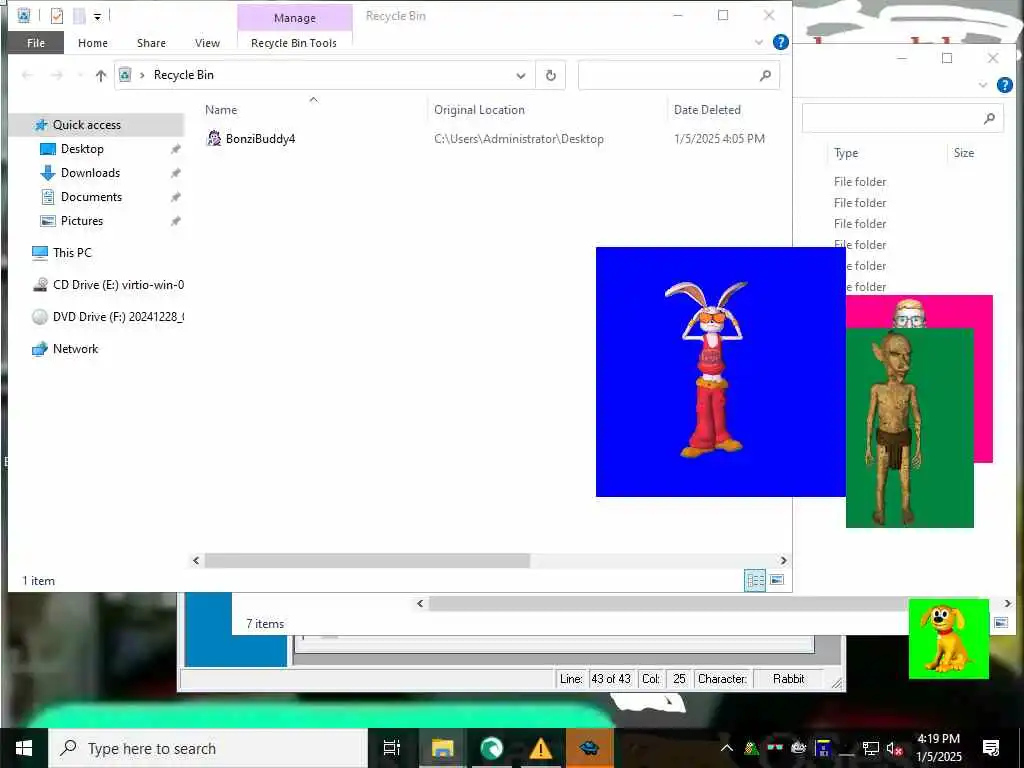Viewport: 1024px width, 768px height.
Task: Switch to Details view layout
Action: tap(755, 580)
